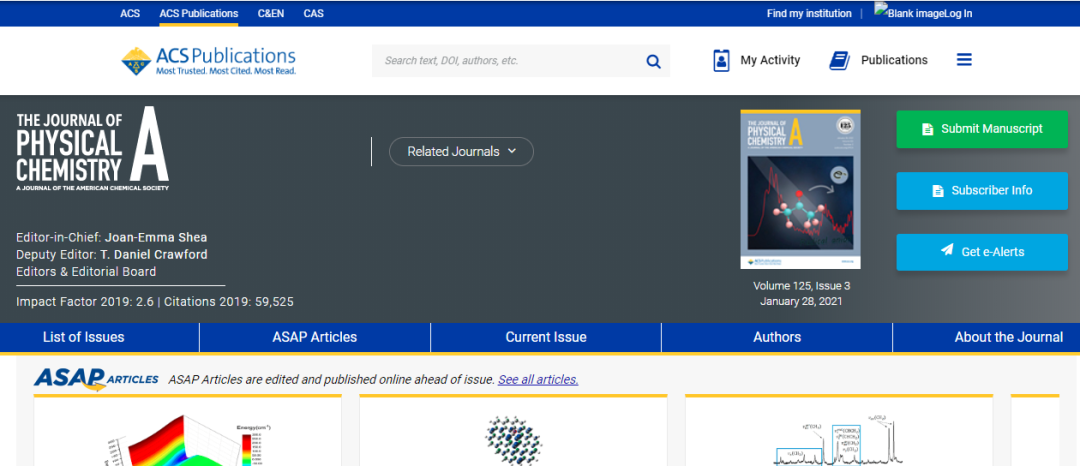Click the Publications book icon
1080x466 pixels.
(x=840, y=61)
